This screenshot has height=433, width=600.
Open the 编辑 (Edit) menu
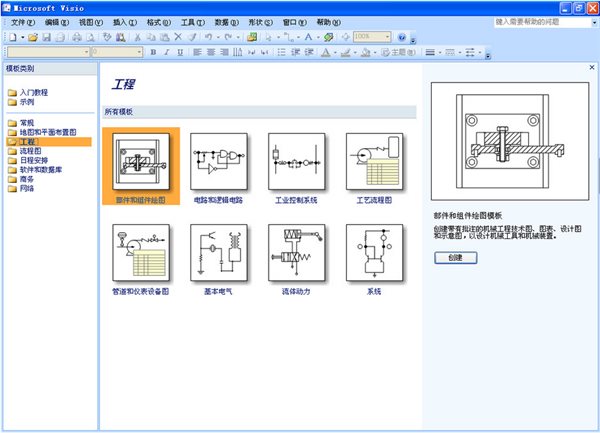[57, 23]
